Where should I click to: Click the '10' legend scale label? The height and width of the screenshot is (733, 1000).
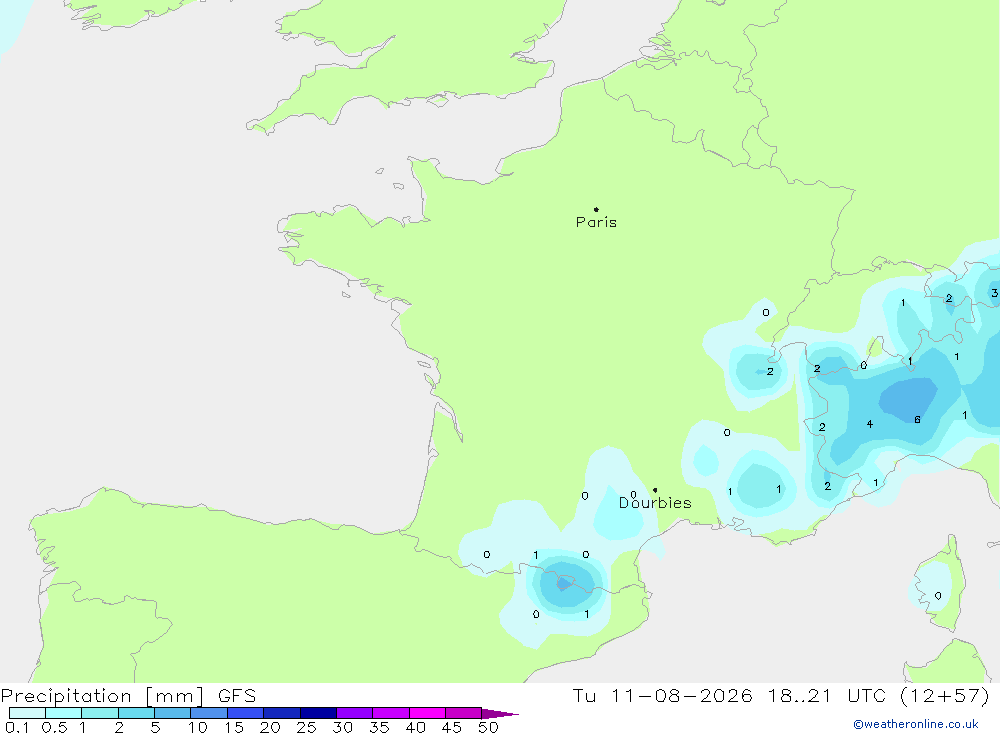(x=198, y=727)
